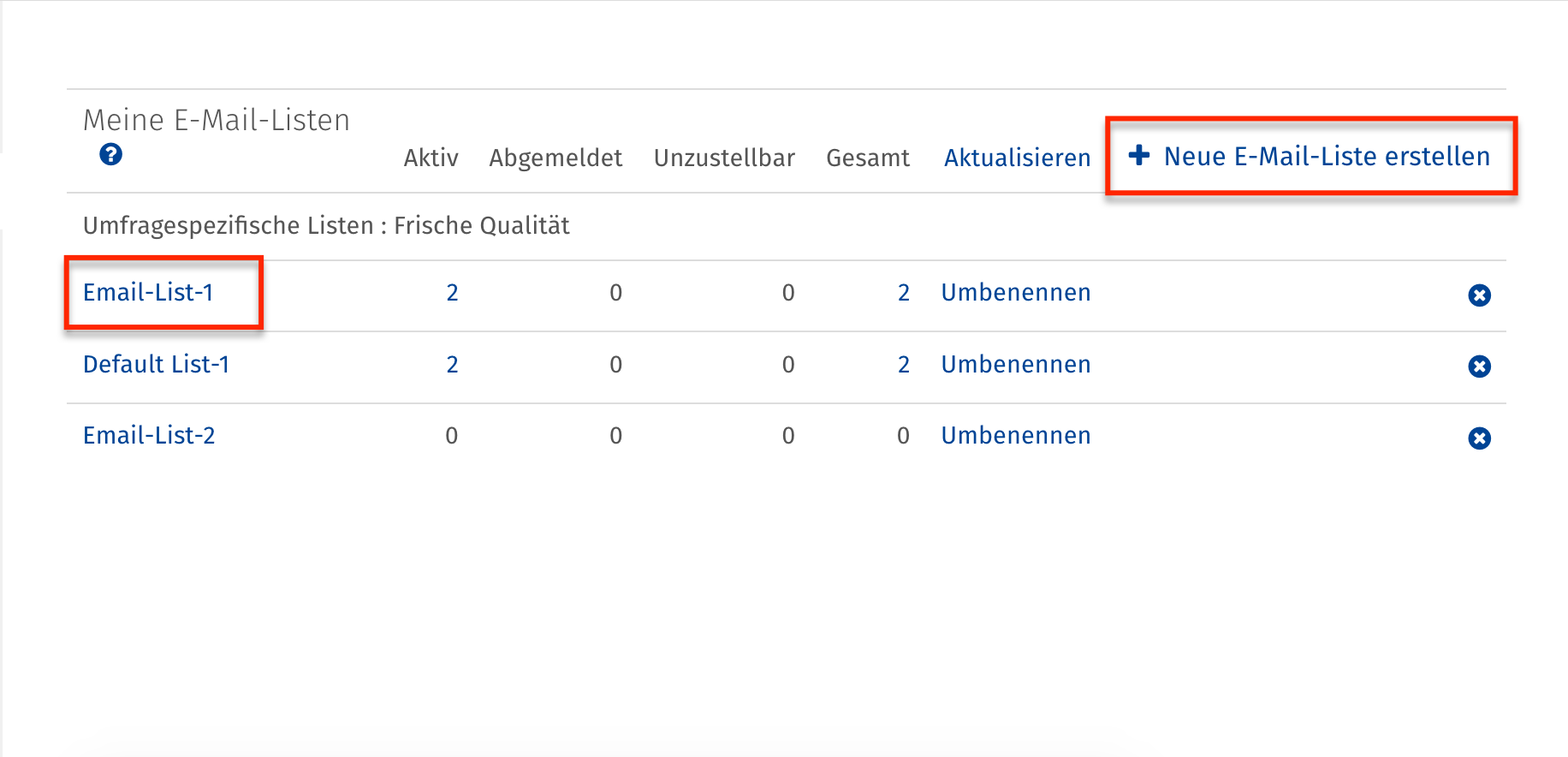Delete Email-List-2 with its X icon
Viewport: 1568px width, 757px height.
click(x=1479, y=438)
